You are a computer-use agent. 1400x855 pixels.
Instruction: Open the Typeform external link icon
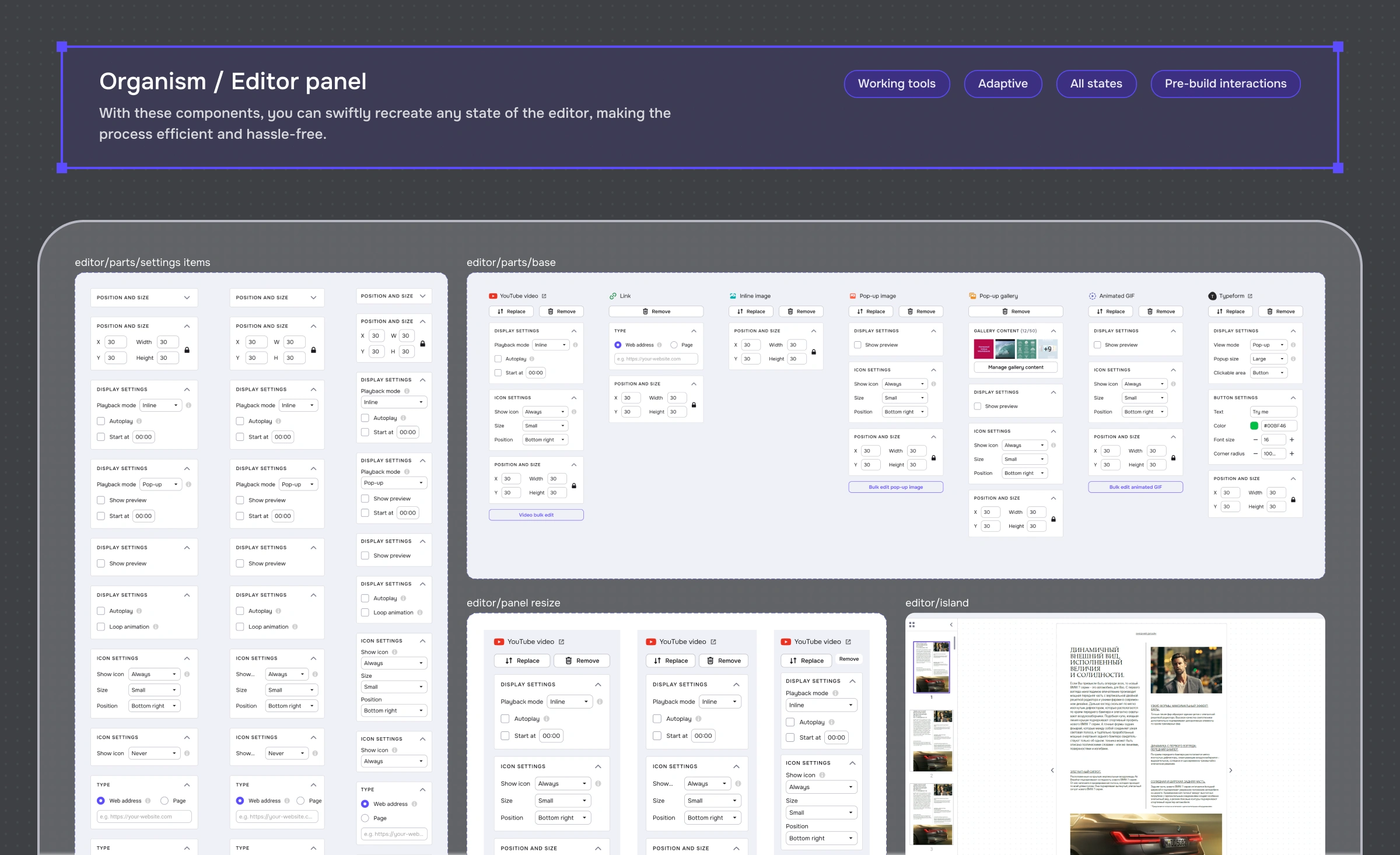[1250, 296]
